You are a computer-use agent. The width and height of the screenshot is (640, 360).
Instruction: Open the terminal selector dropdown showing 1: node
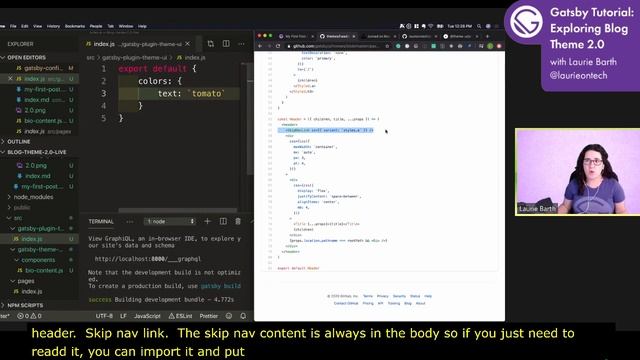(x=170, y=221)
